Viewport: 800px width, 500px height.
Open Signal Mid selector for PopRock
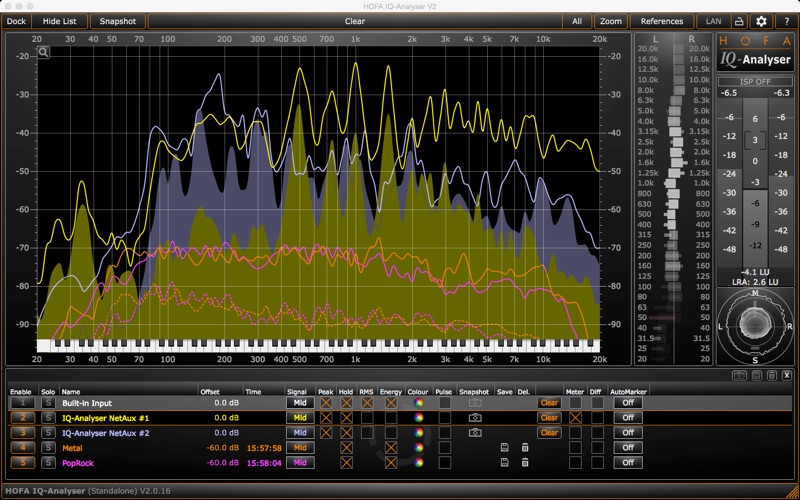[x=300, y=463]
